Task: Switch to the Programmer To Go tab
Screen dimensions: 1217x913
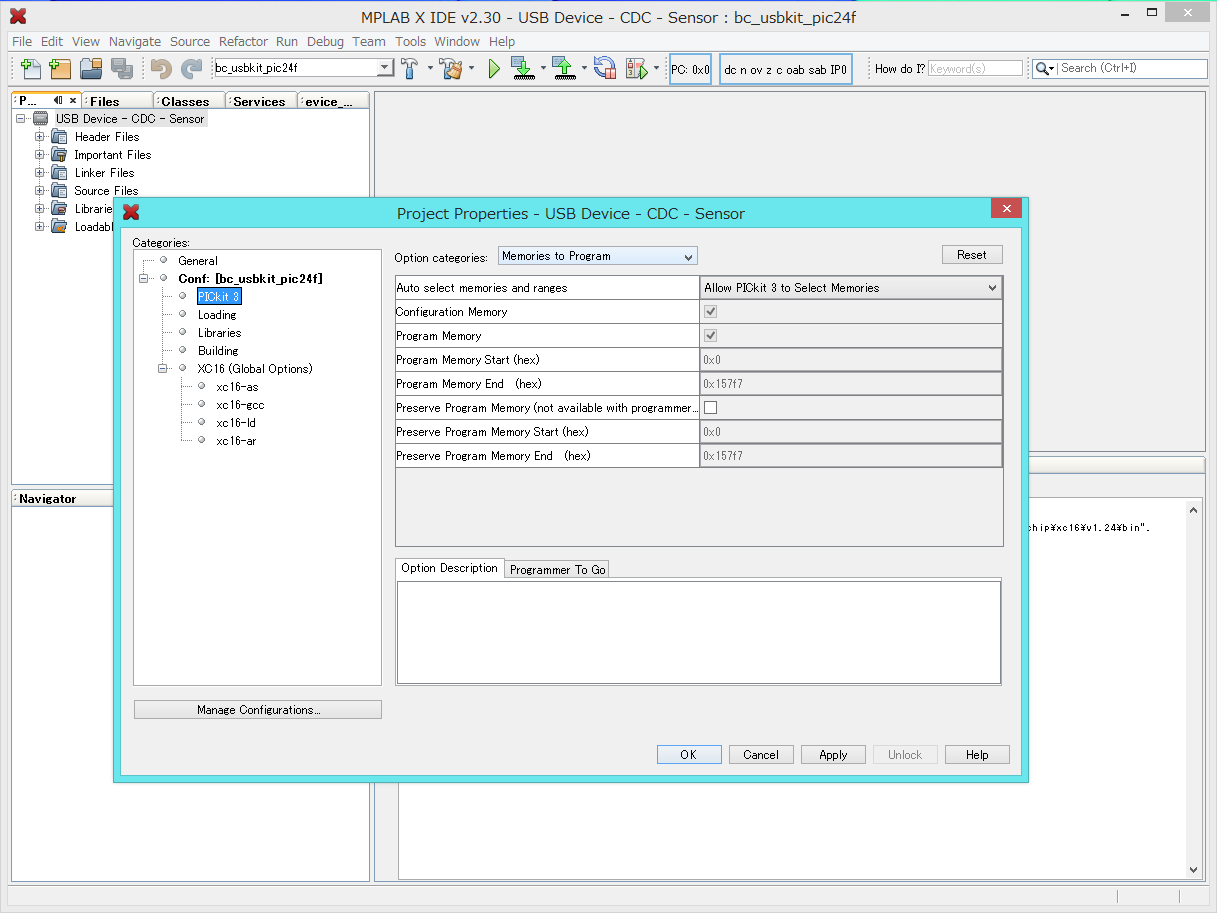Action: click(x=557, y=570)
